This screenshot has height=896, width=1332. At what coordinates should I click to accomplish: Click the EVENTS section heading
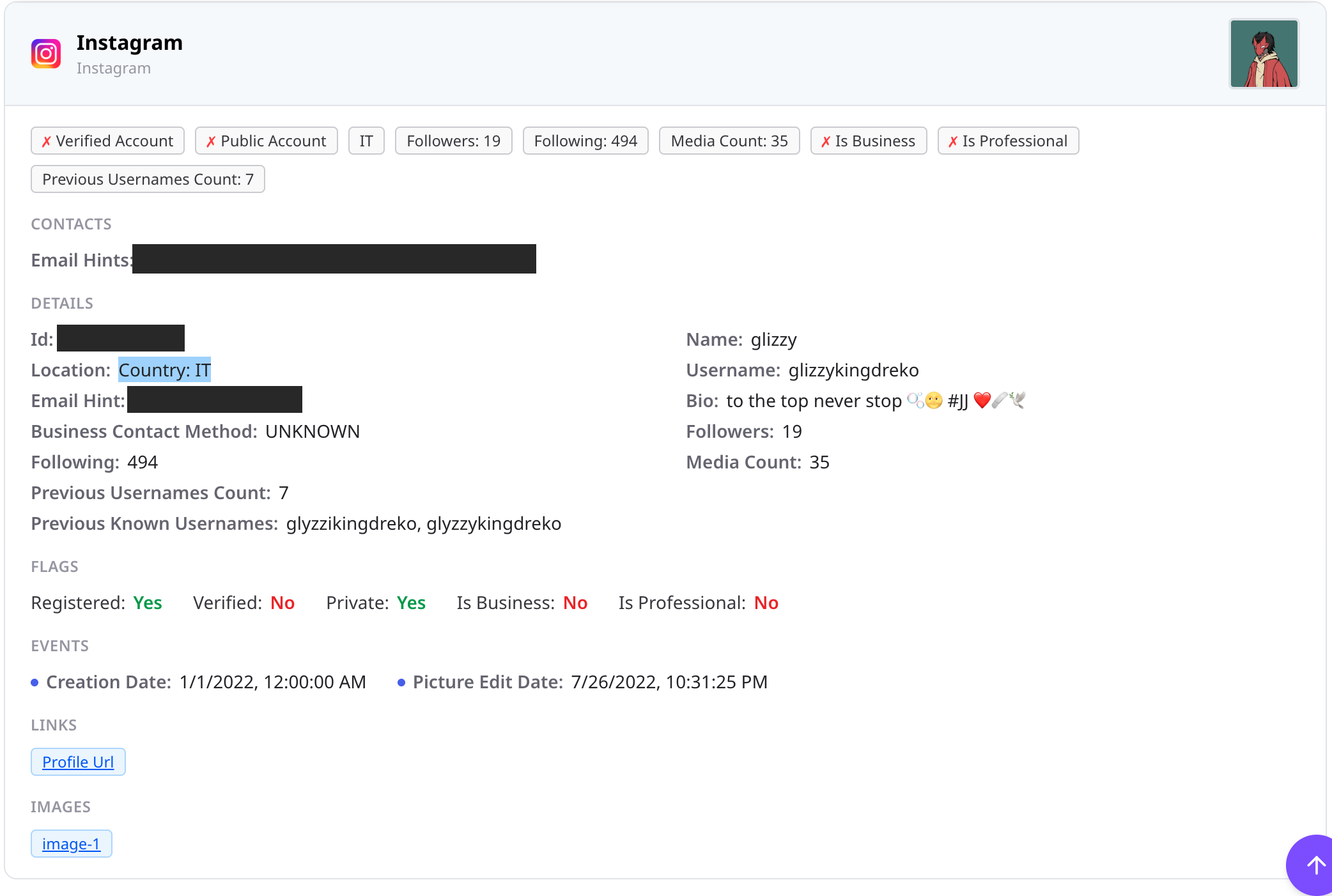coord(60,646)
